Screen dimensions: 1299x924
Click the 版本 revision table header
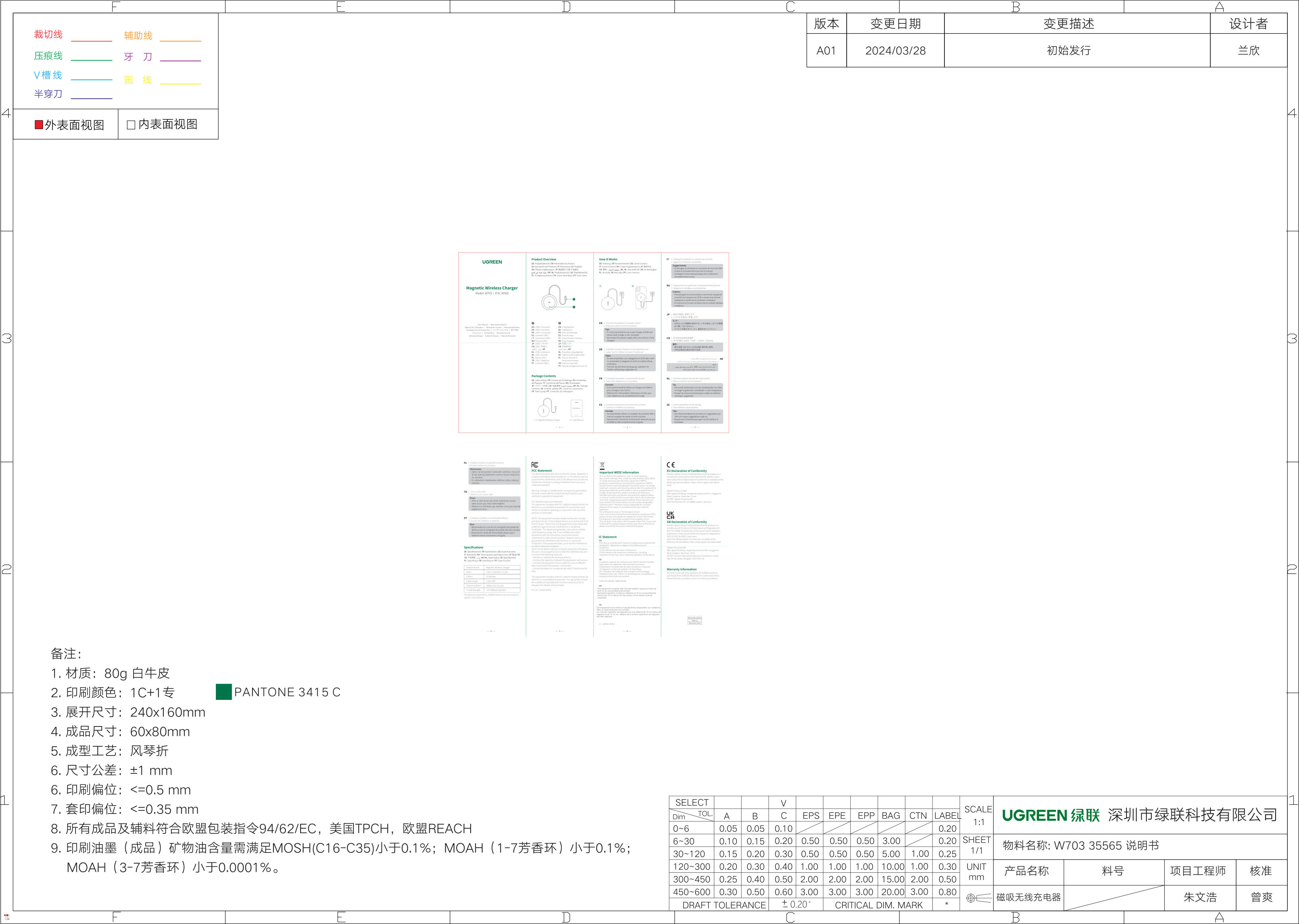pos(826,24)
